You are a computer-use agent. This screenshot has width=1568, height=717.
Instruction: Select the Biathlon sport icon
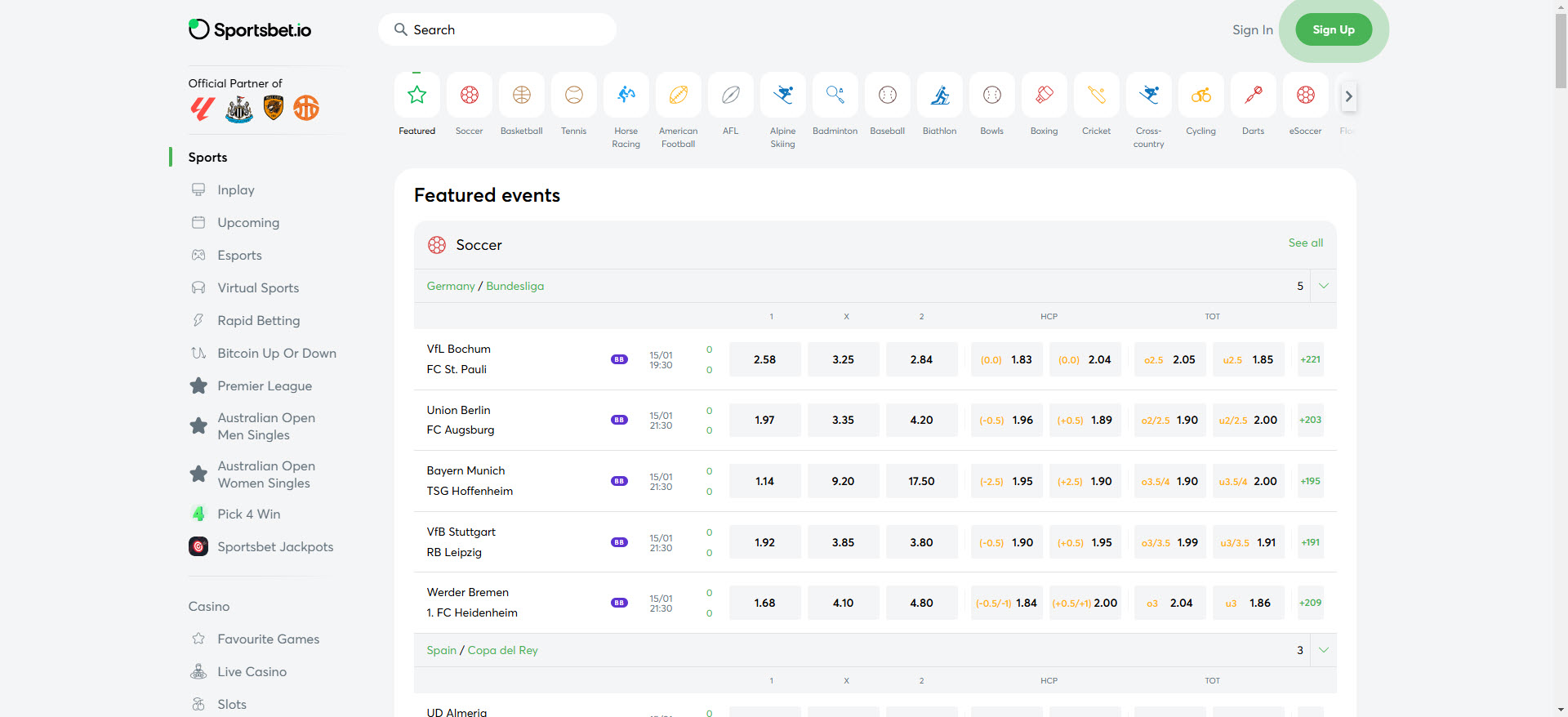(x=939, y=96)
